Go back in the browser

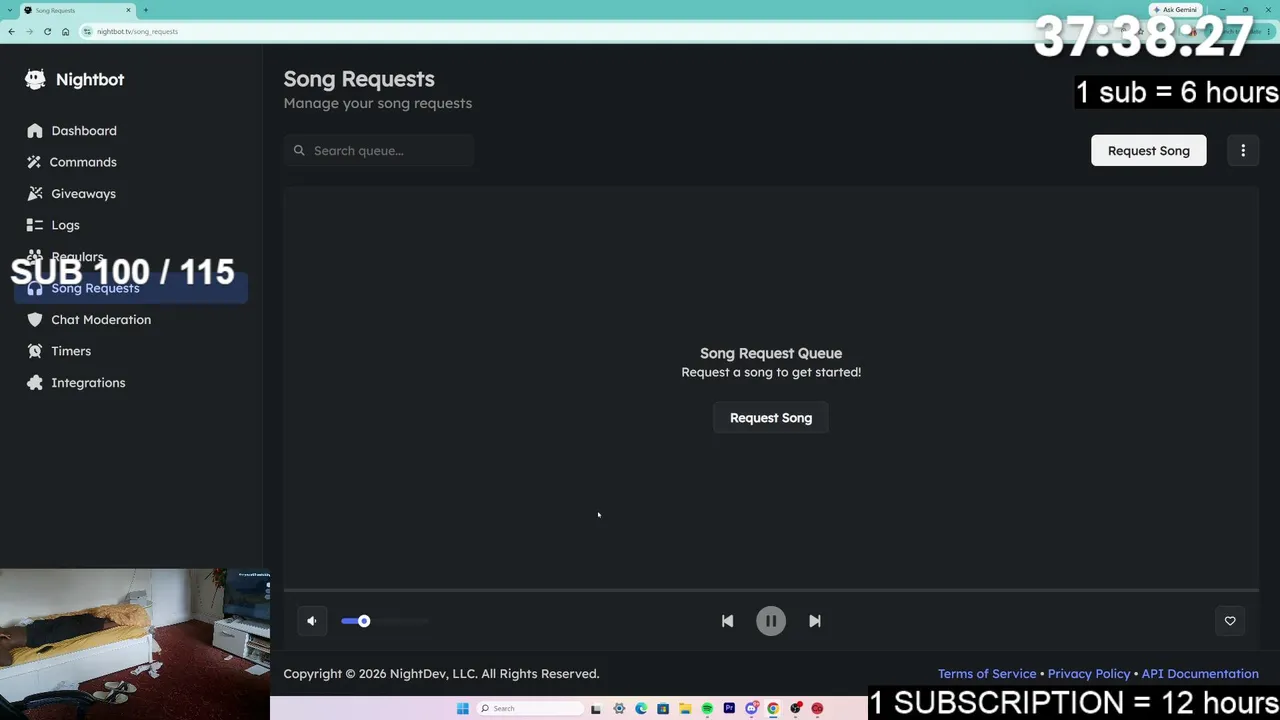pyautogui.click(x=11, y=32)
